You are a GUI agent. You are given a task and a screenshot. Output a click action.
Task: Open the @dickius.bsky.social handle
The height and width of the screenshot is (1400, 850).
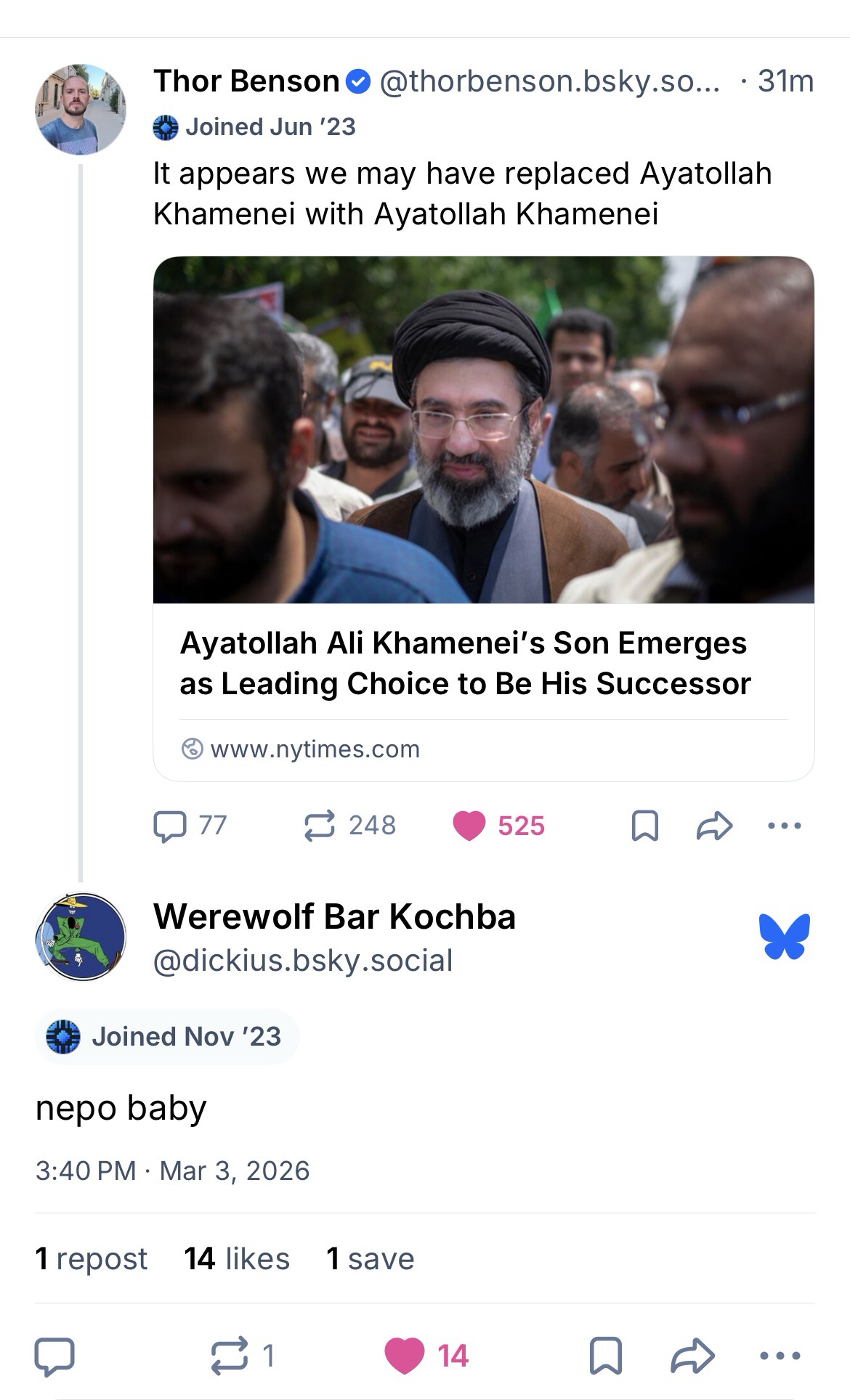click(303, 961)
